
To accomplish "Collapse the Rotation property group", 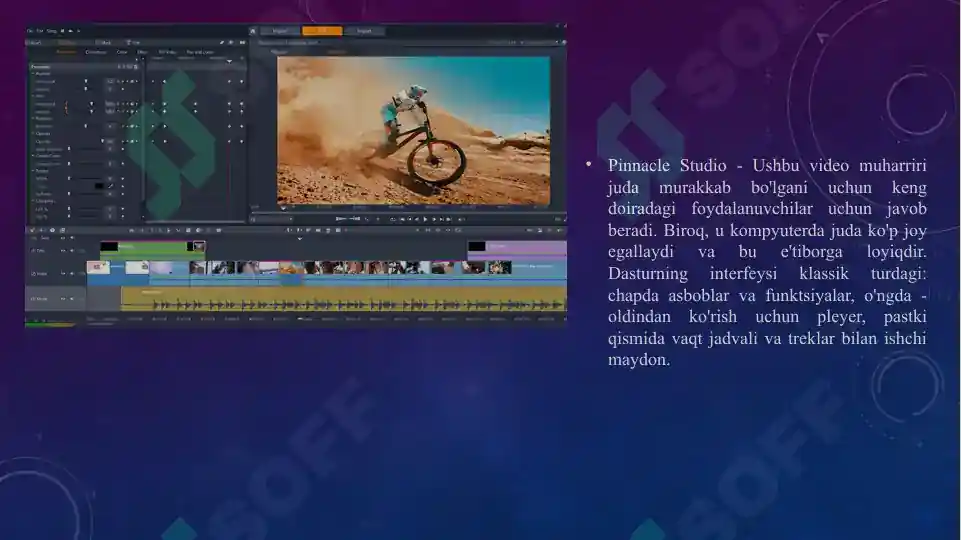I will pos(33,118).
